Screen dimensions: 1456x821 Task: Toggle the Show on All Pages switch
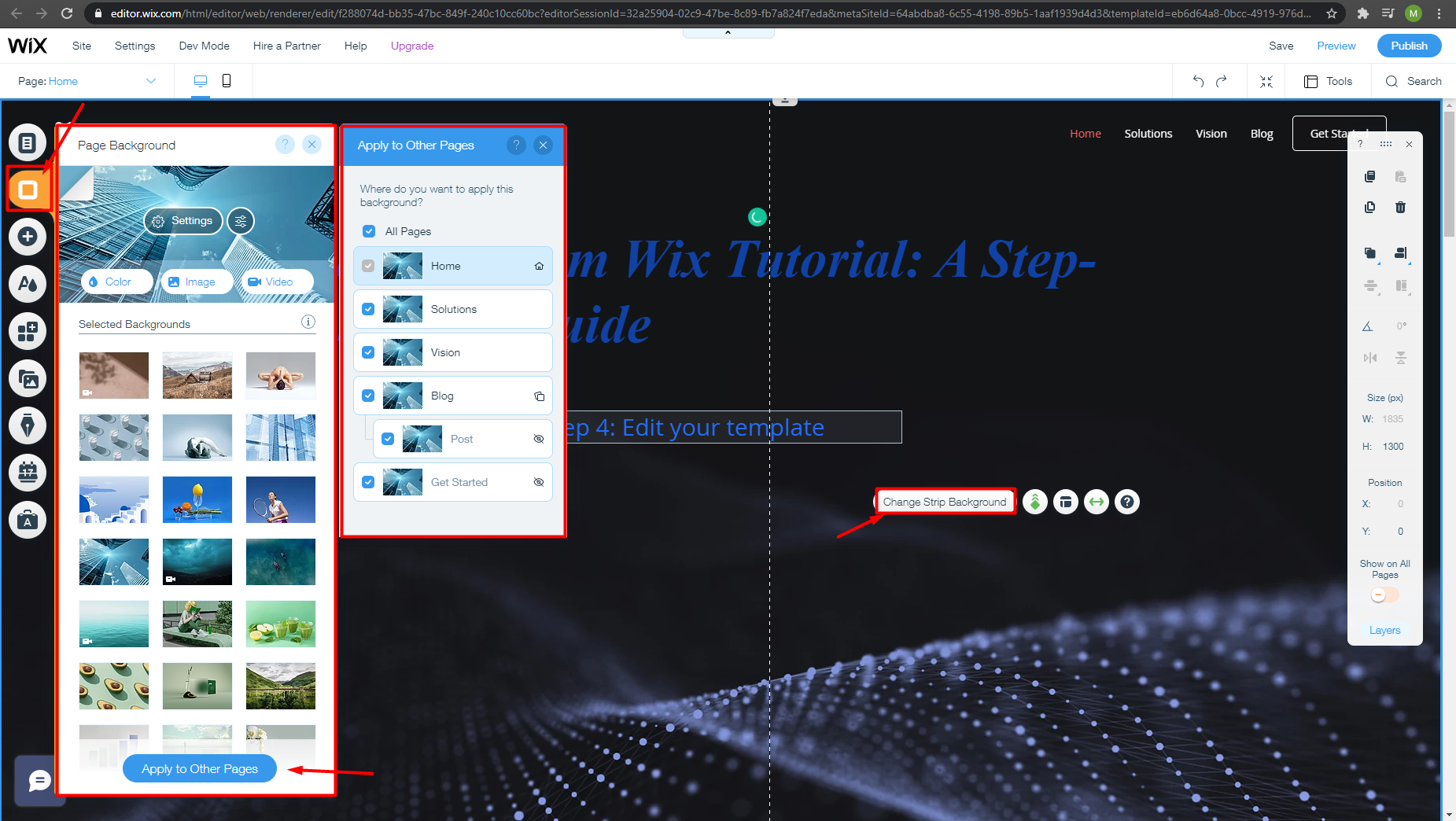(1384, 595)
